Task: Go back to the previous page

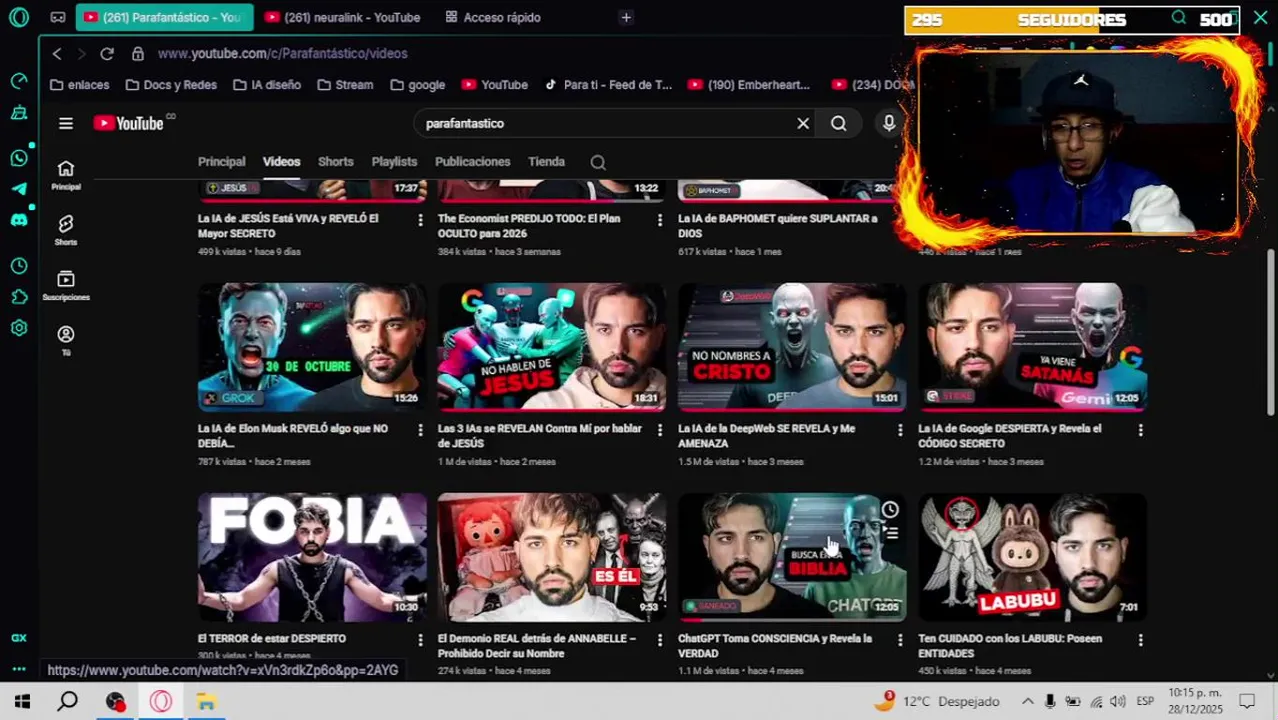Action: click(x=57, y=53)
